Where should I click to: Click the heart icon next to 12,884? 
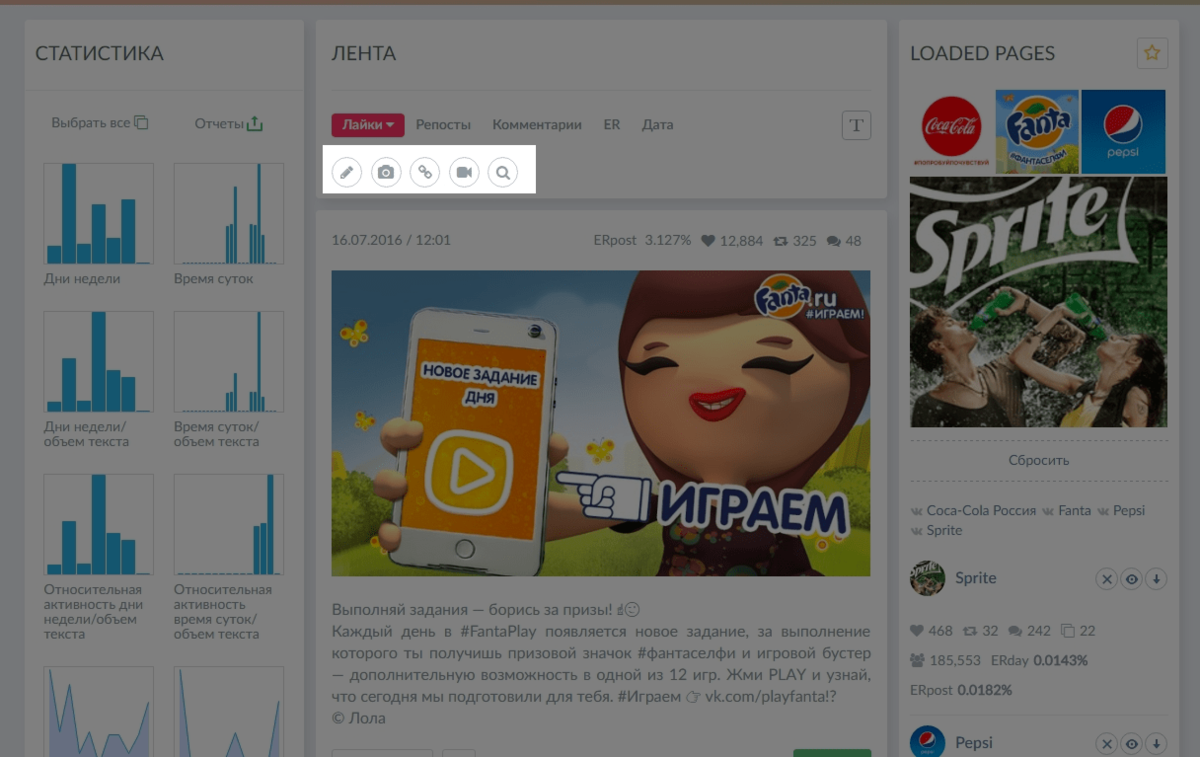[x=708, y=241]
